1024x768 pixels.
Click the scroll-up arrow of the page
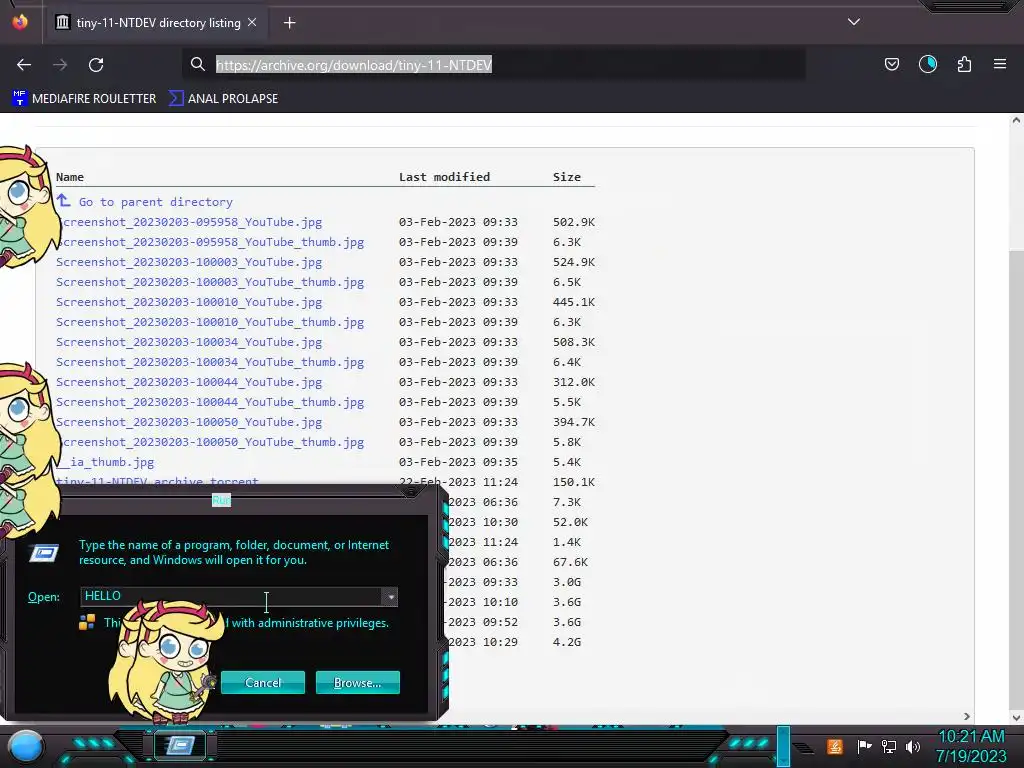pos(1016,120)
